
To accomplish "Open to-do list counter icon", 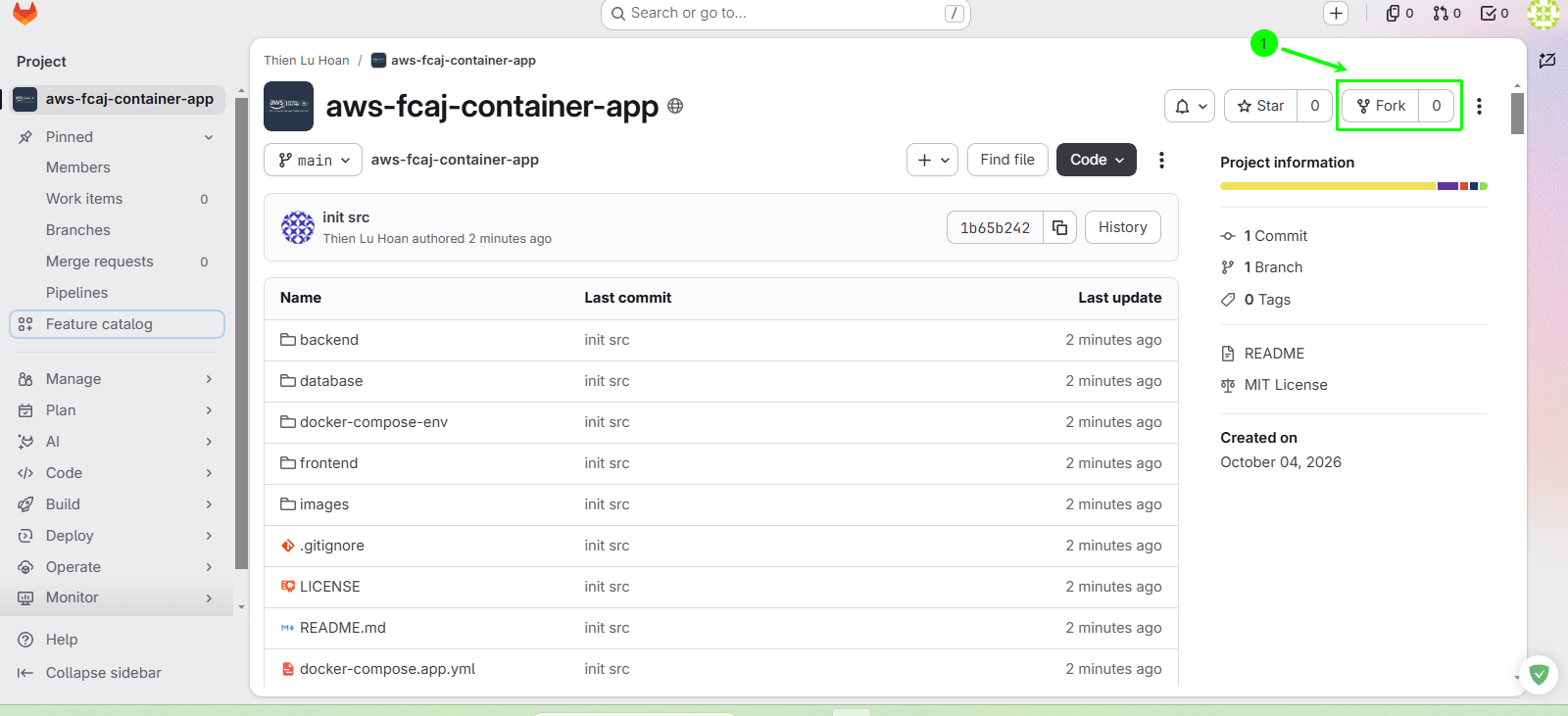I will [x=1494, y=13].
